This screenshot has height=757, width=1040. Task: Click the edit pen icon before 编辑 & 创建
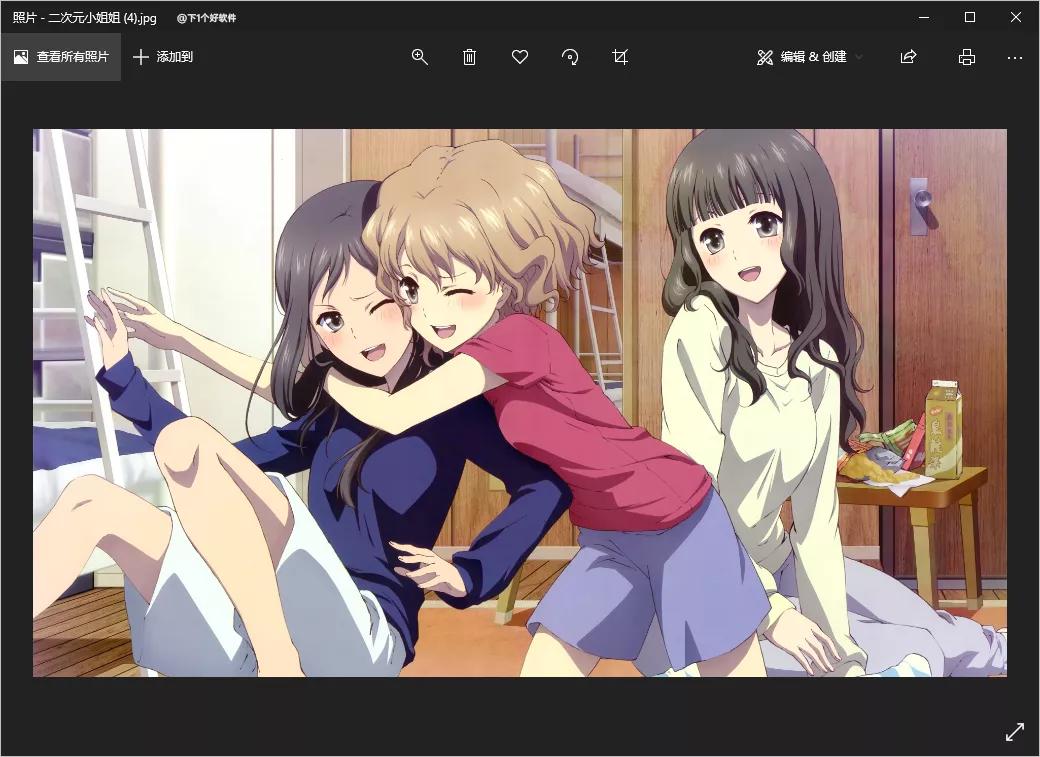point(764,57)
